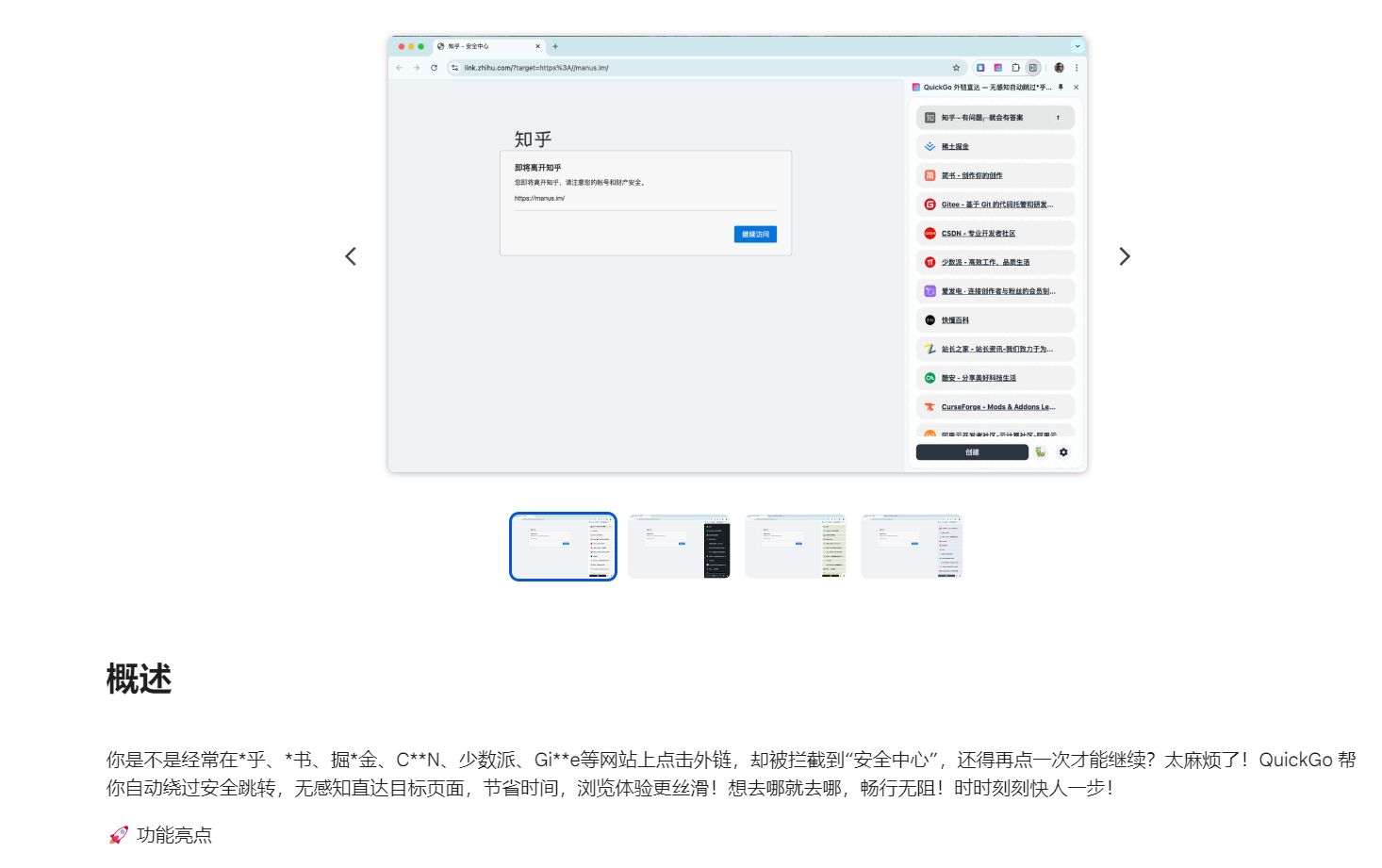Click the blue 继续访问 button in the preview
Screen dimensions: 1382x868
click(755, 235)
